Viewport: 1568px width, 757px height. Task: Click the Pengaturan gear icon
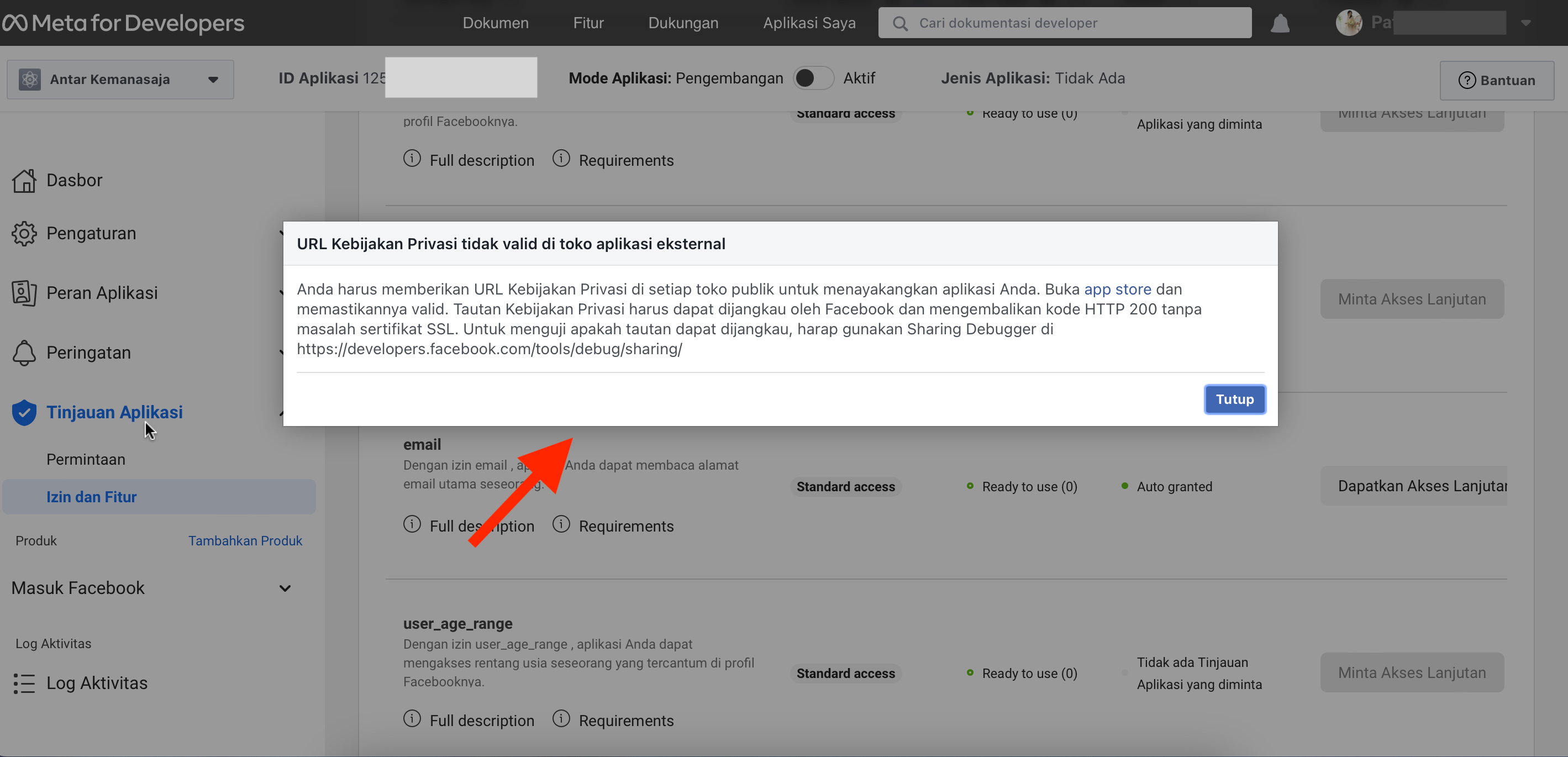click(24, 234)
